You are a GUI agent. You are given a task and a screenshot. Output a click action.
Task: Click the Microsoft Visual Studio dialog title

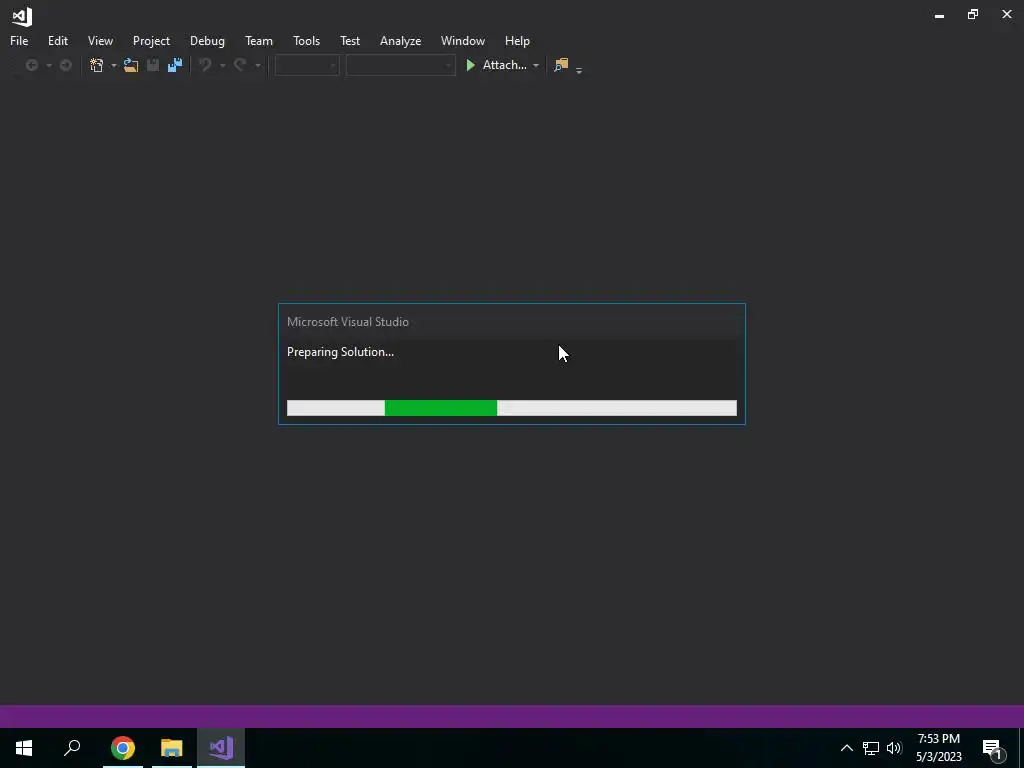click(347, 321)
